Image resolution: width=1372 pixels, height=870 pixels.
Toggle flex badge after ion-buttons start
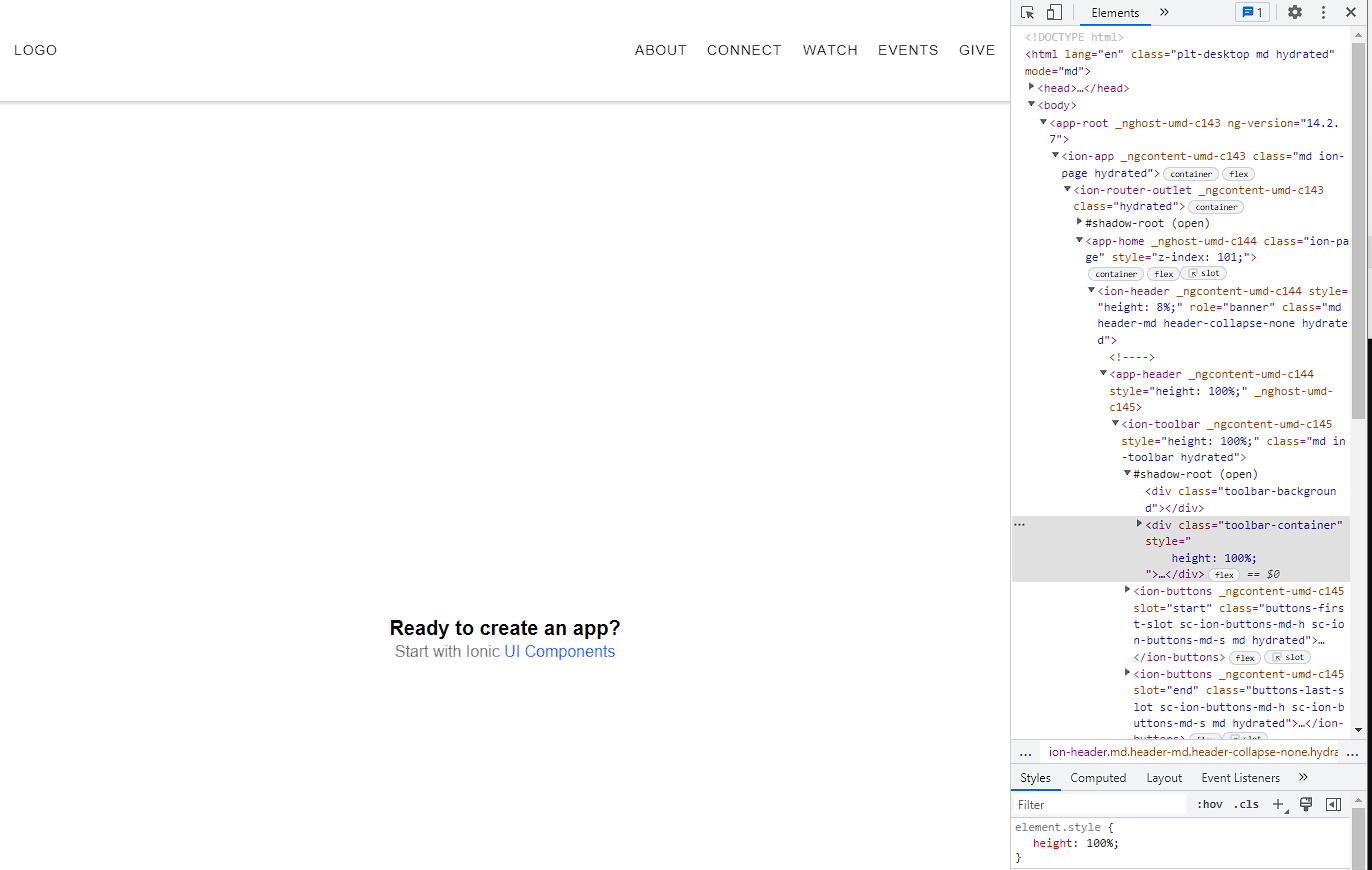(1245, 658)
